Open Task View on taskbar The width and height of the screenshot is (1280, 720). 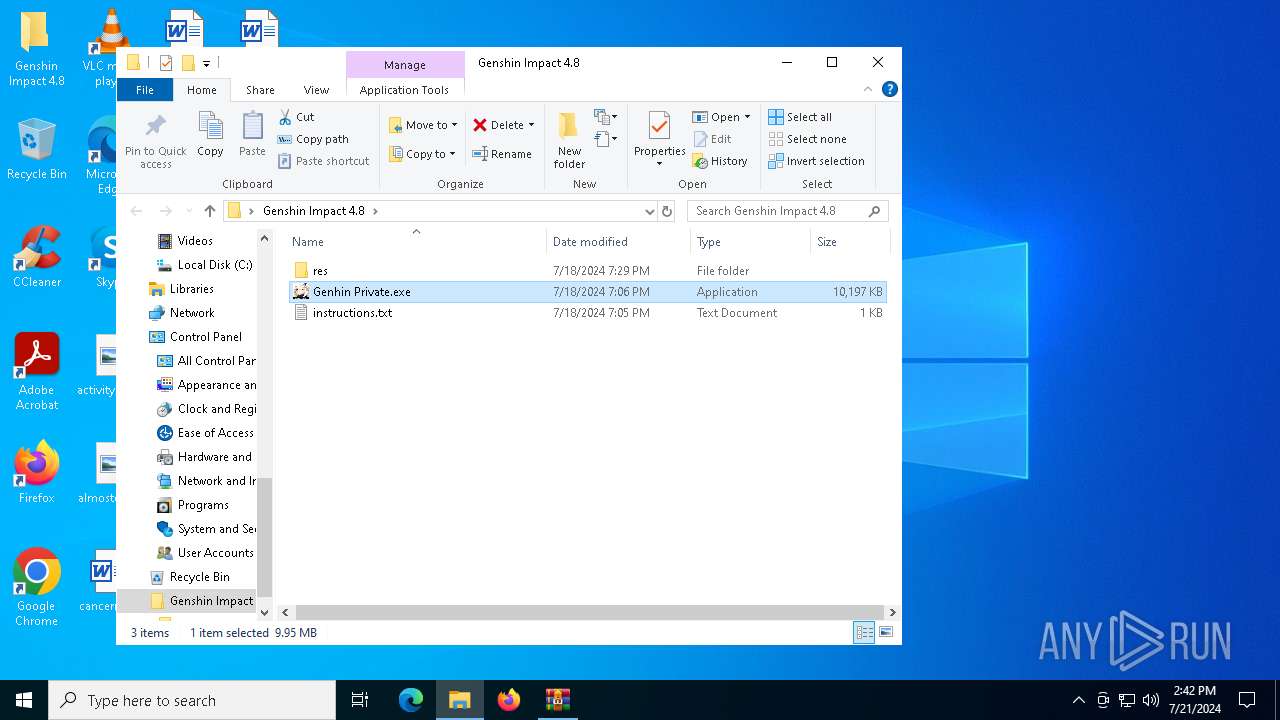(x=360, y=700)
